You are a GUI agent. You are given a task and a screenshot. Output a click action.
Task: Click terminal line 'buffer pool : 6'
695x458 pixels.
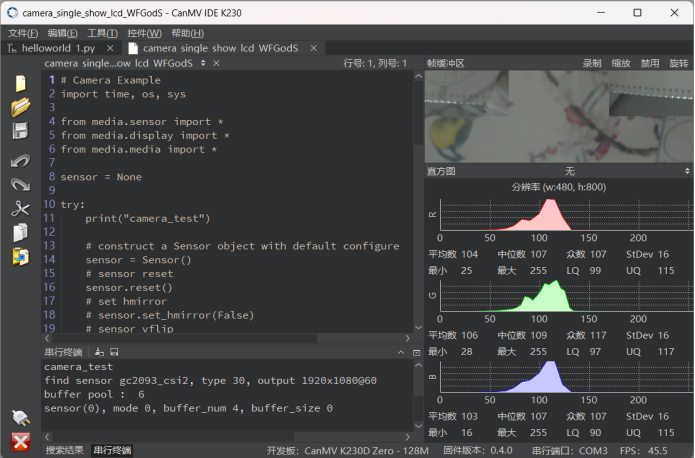click(x=94, y=394)
